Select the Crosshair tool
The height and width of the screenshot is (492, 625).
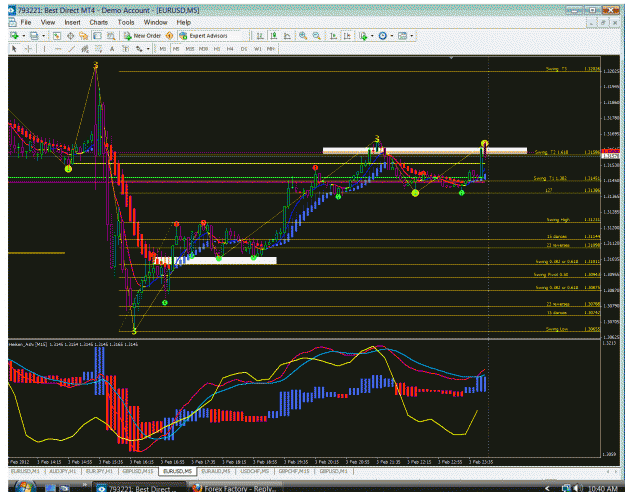[28, 49]
